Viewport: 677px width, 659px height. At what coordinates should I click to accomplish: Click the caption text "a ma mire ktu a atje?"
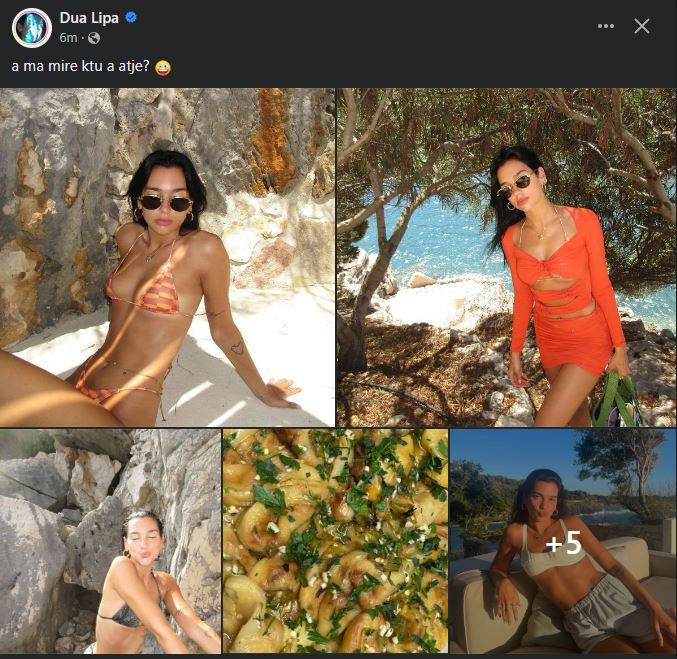pyautogui.click(x=80, y=67)
